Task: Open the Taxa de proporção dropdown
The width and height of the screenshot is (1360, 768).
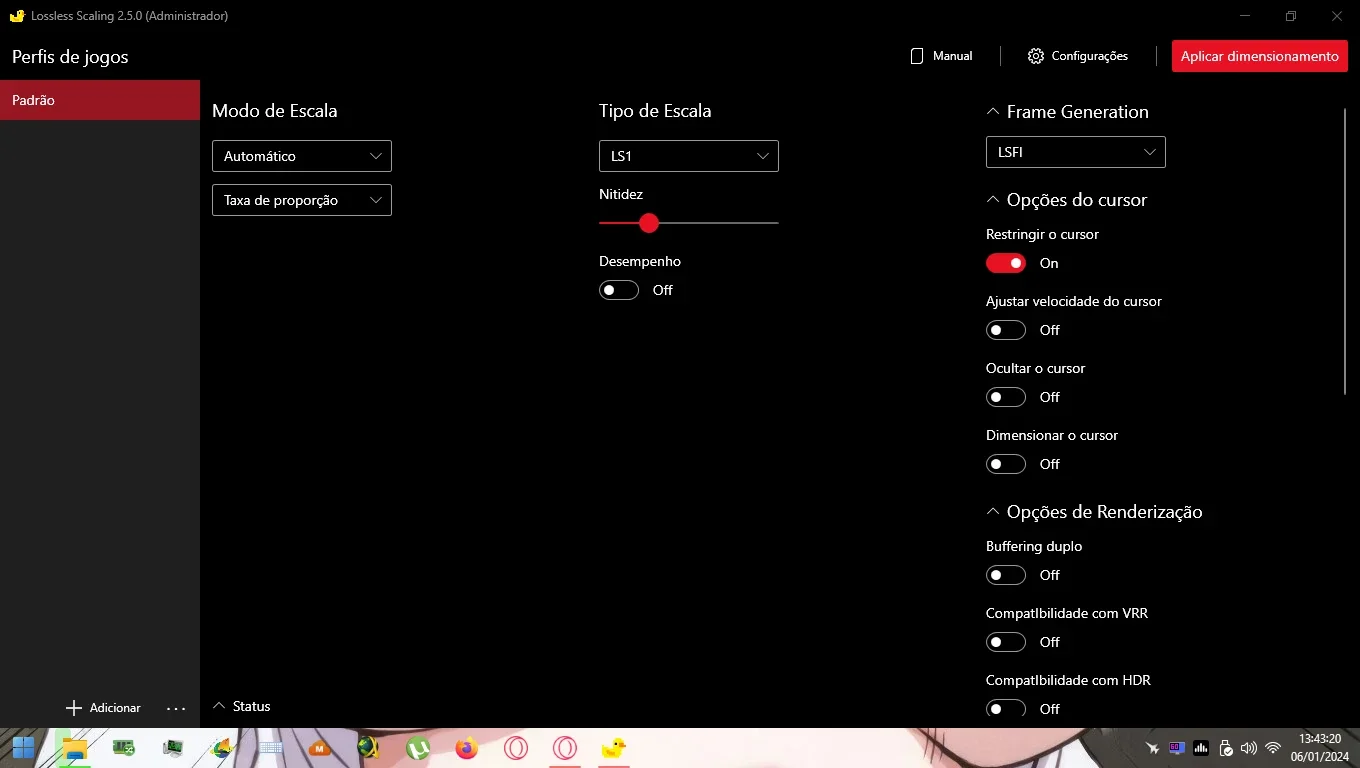Action: [302, 200]
